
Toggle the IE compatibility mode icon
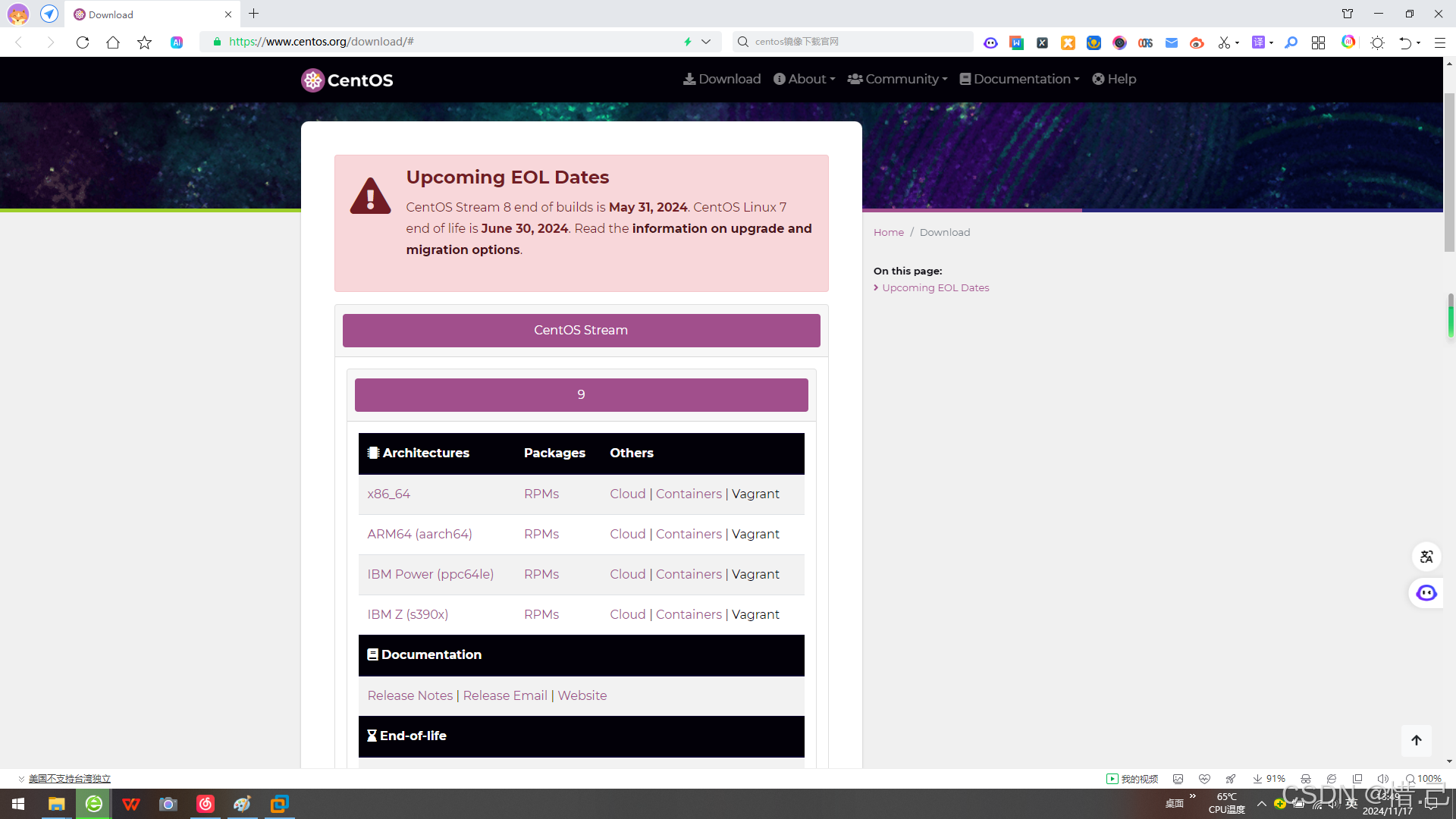(1332, 779)
